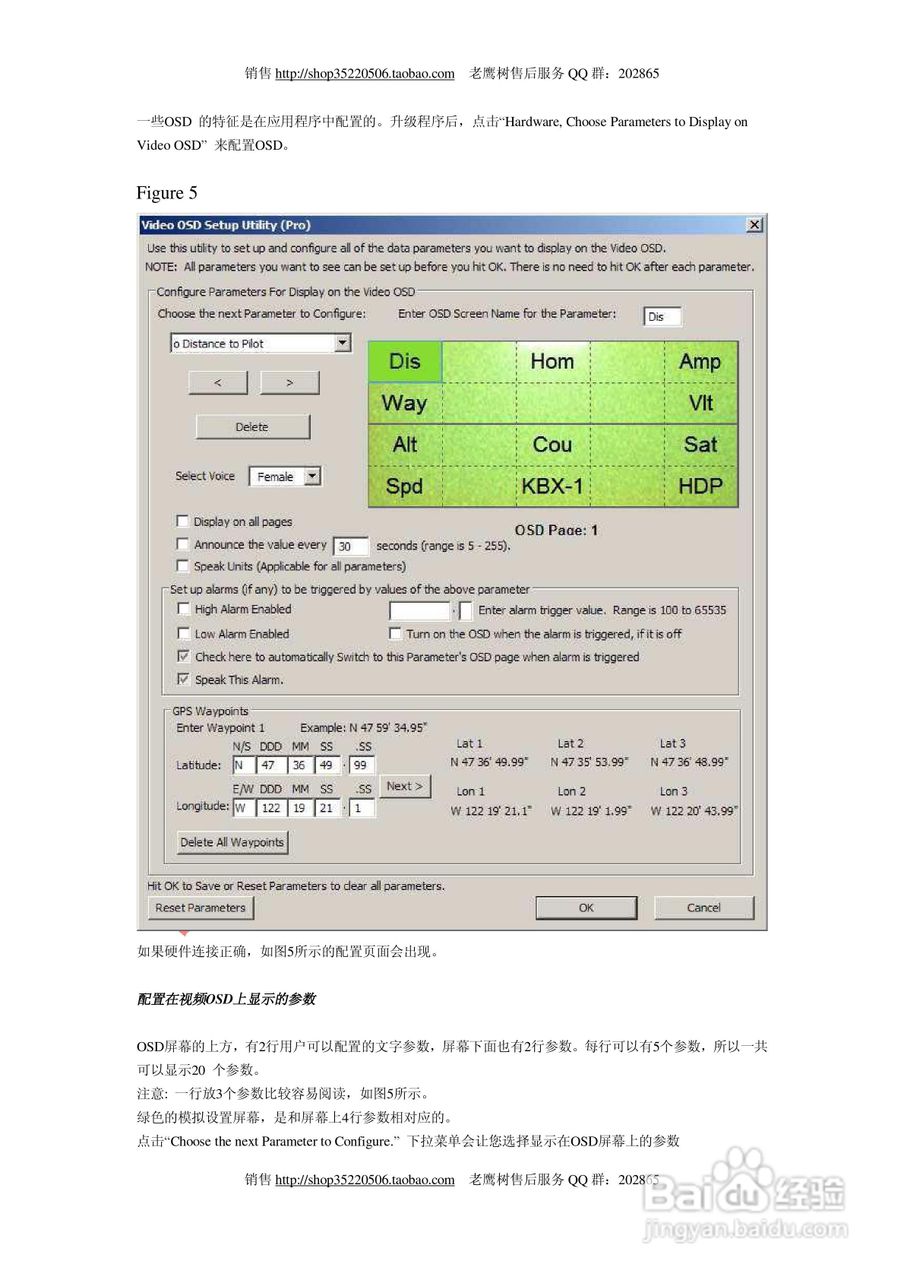Confirm settings with the OK button

(586, 908)
